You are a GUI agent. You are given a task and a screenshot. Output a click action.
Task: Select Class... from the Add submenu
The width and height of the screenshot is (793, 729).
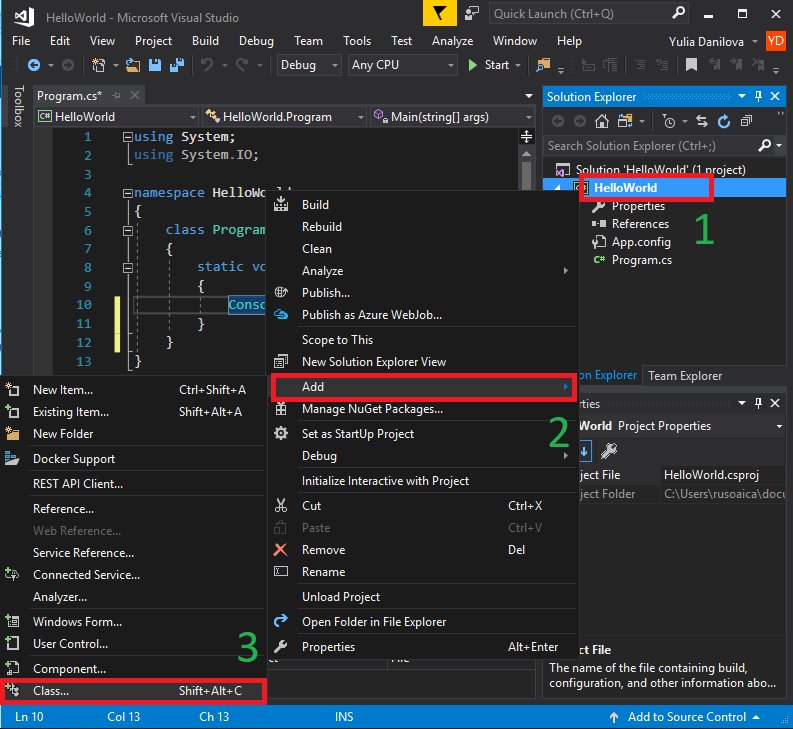pos(51,691)
